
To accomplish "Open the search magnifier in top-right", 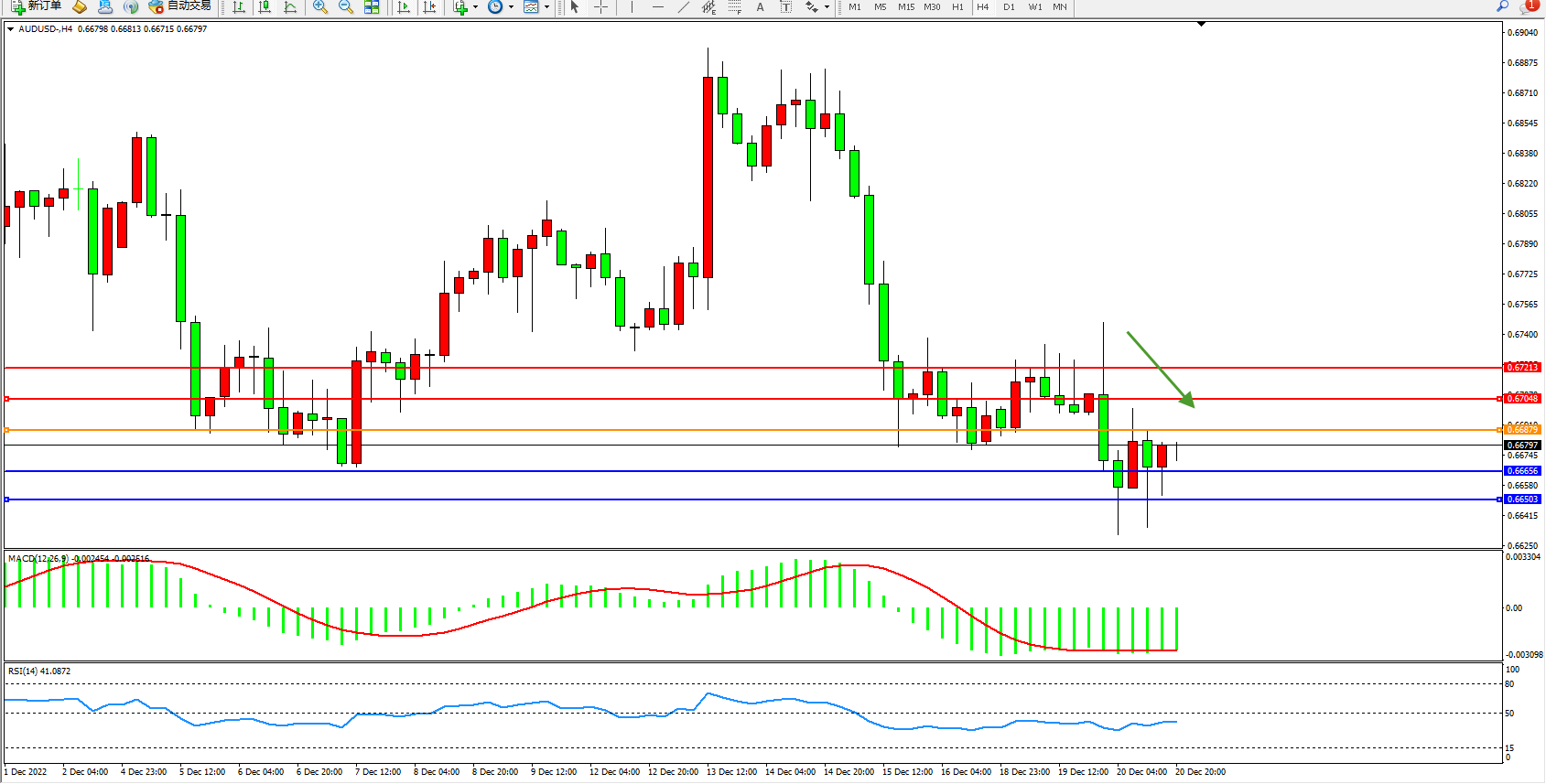I will (1502, 6).
